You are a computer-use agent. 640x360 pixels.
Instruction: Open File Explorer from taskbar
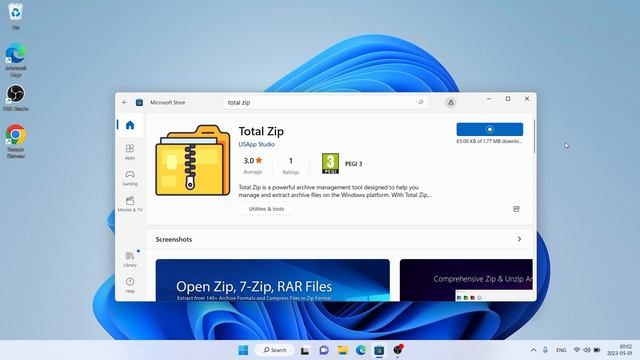342,350
